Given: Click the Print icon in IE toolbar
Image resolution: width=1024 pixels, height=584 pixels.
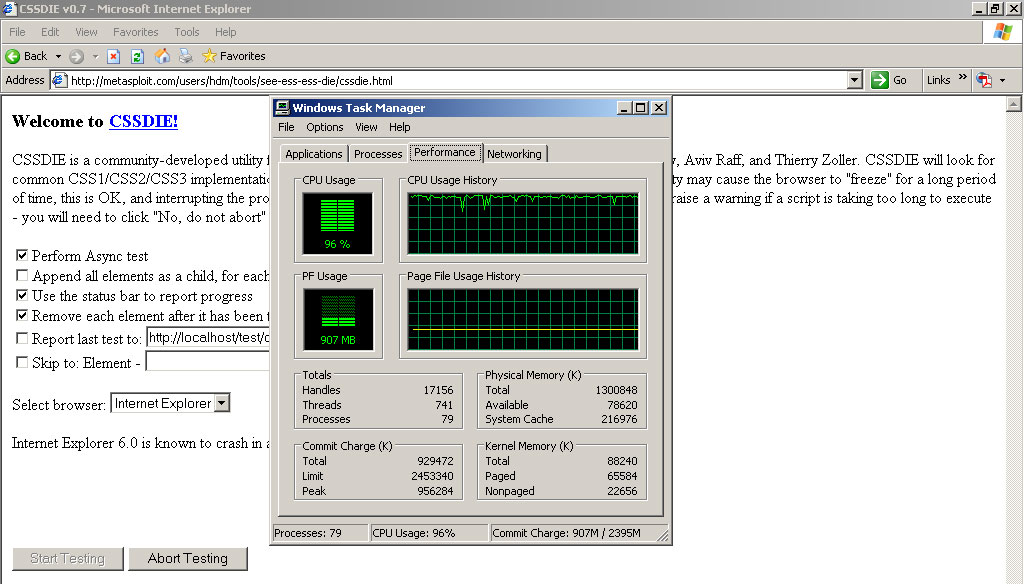Looking at the screenshot, I should pyautogui.click(x=186, y=56).
